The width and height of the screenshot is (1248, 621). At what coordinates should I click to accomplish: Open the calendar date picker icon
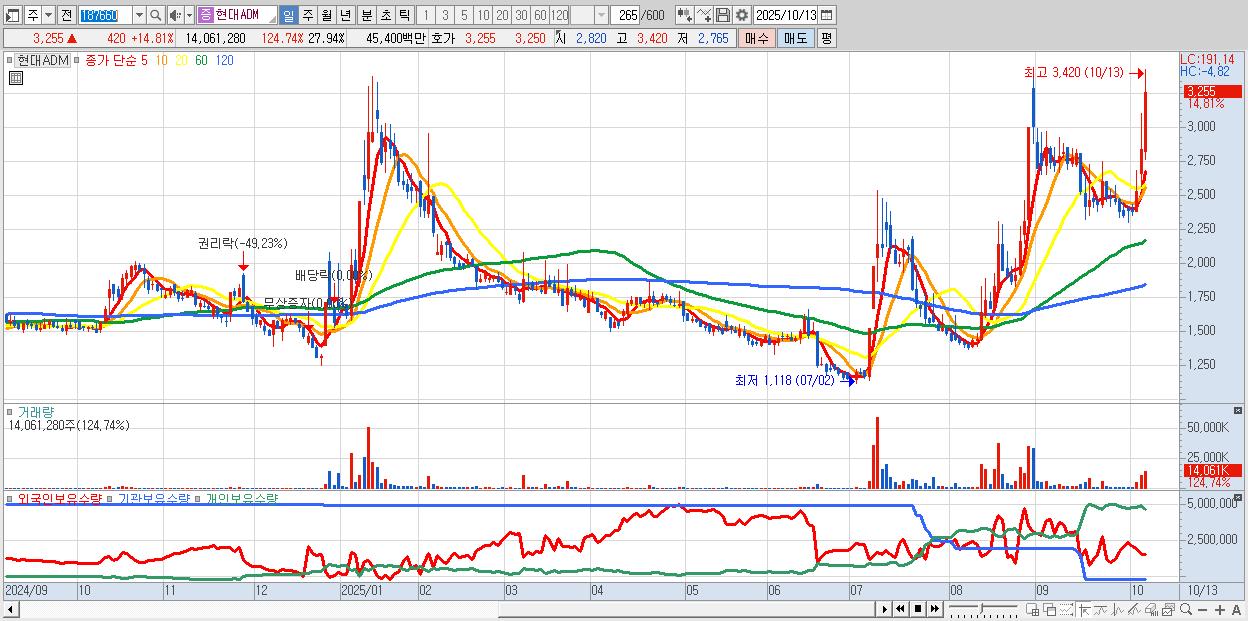(828, 15)
